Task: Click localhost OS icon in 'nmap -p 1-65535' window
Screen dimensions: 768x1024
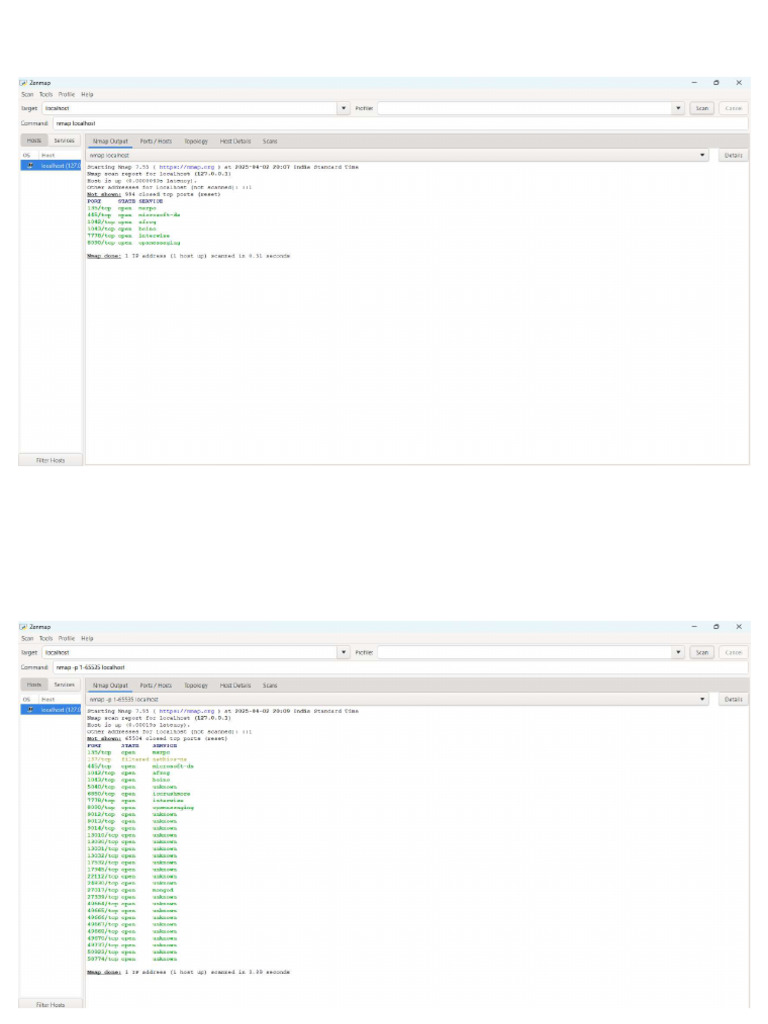Action: 30,709
